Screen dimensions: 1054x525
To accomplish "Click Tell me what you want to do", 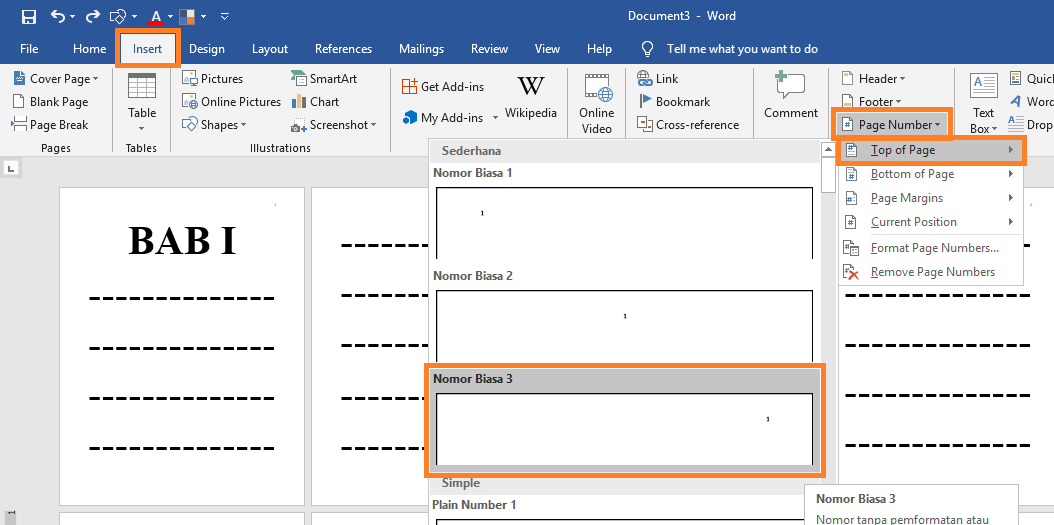I will click(x=742, y=49).
